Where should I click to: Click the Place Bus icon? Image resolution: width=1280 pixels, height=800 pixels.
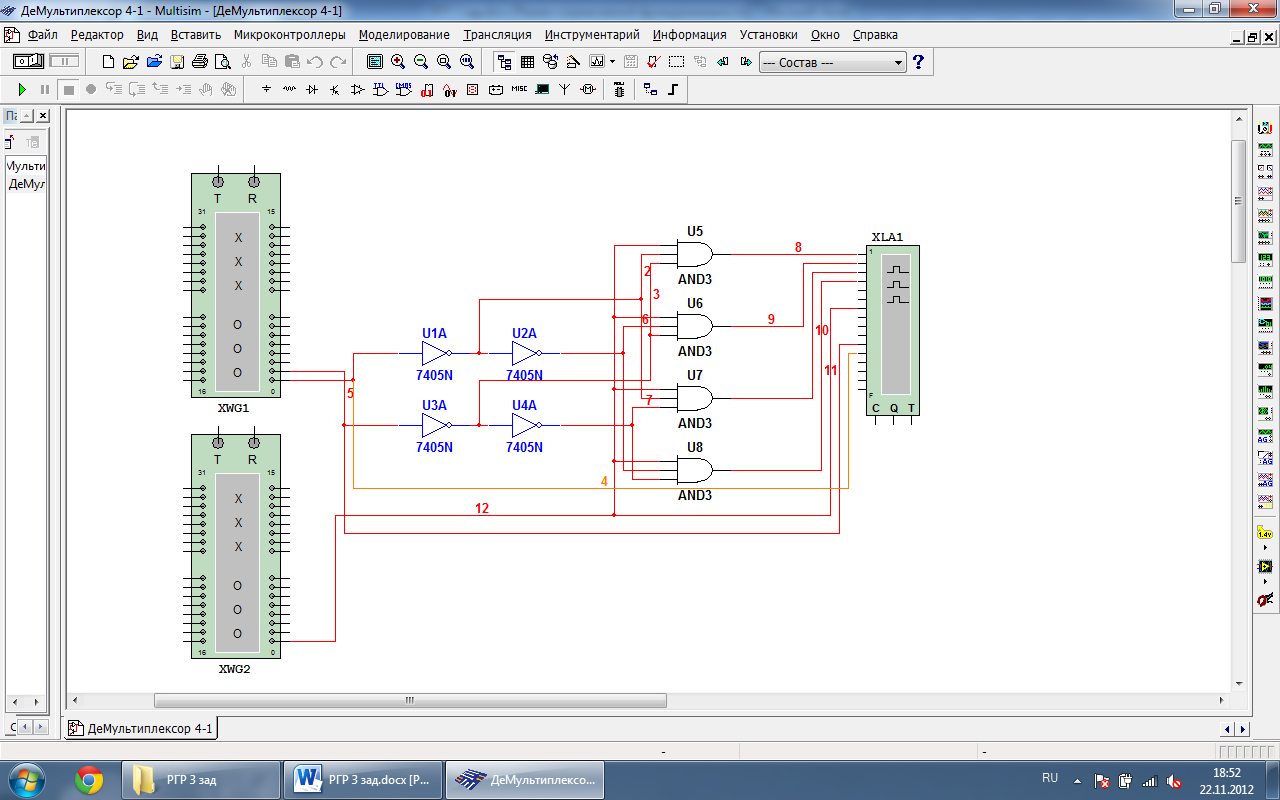(673, 90)
